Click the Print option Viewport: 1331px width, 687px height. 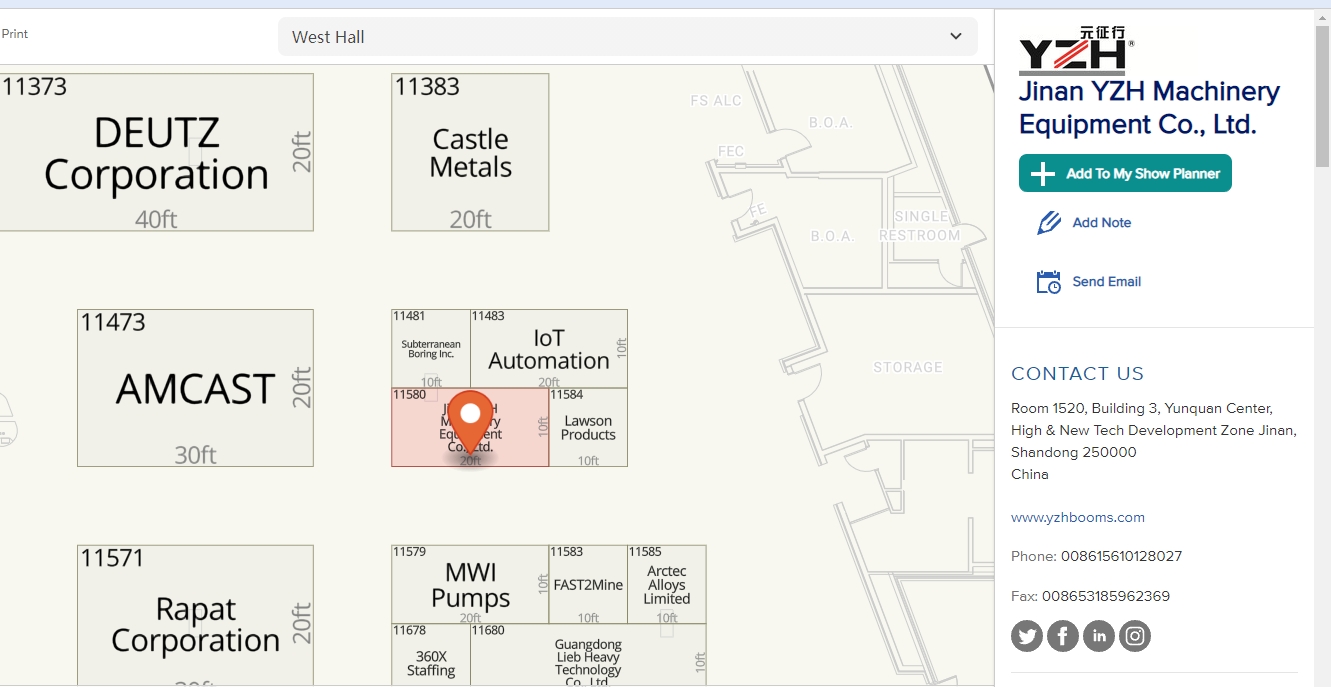(15, 34)
